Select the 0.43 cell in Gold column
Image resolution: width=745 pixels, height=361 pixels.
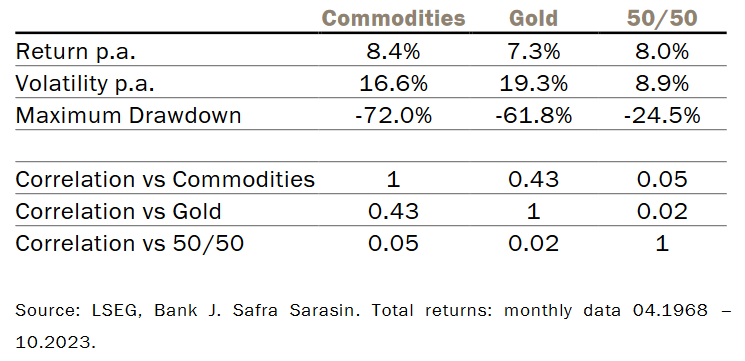tap(533, 180)
